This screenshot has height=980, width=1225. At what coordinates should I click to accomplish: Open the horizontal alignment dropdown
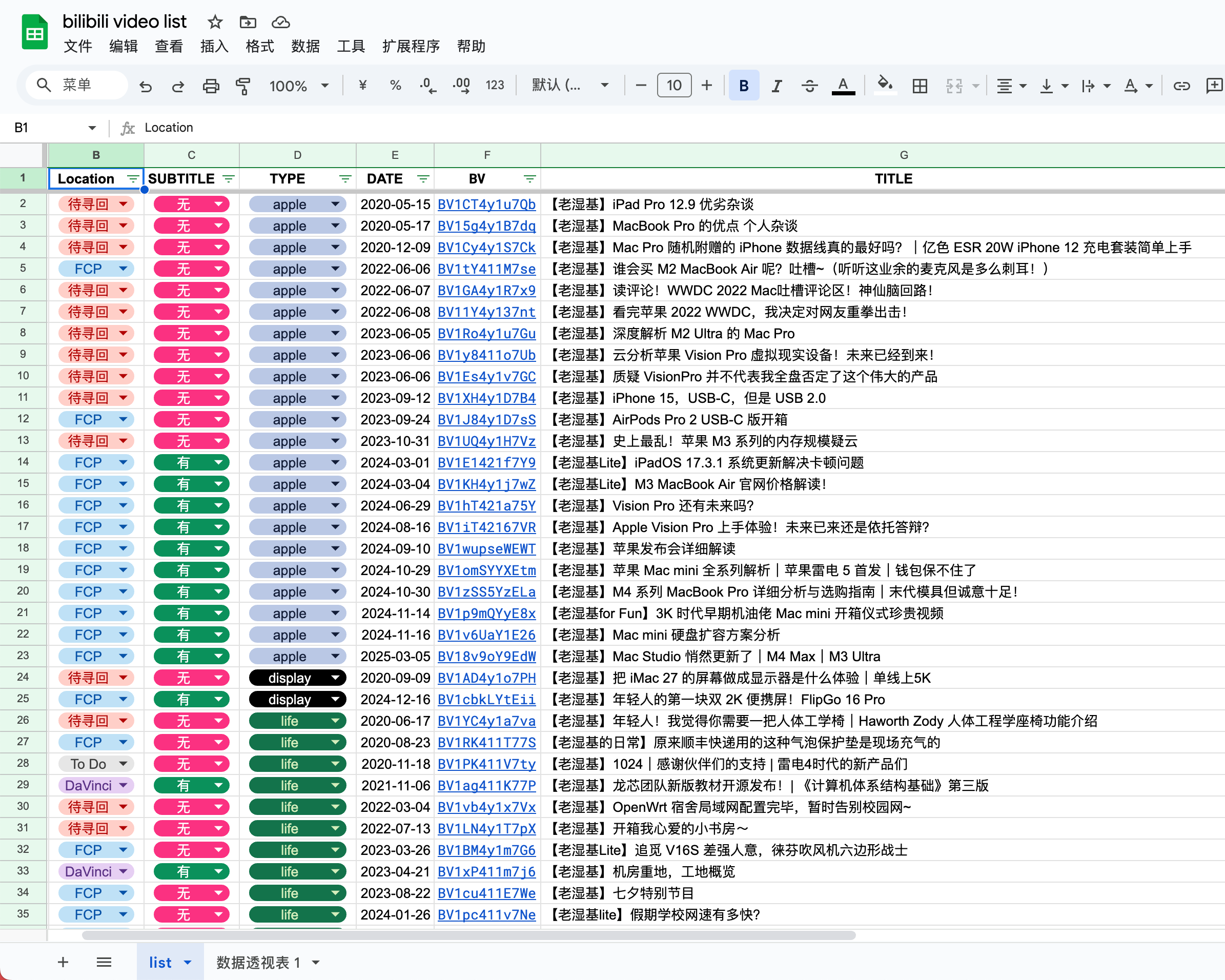tap(1011, 85)
